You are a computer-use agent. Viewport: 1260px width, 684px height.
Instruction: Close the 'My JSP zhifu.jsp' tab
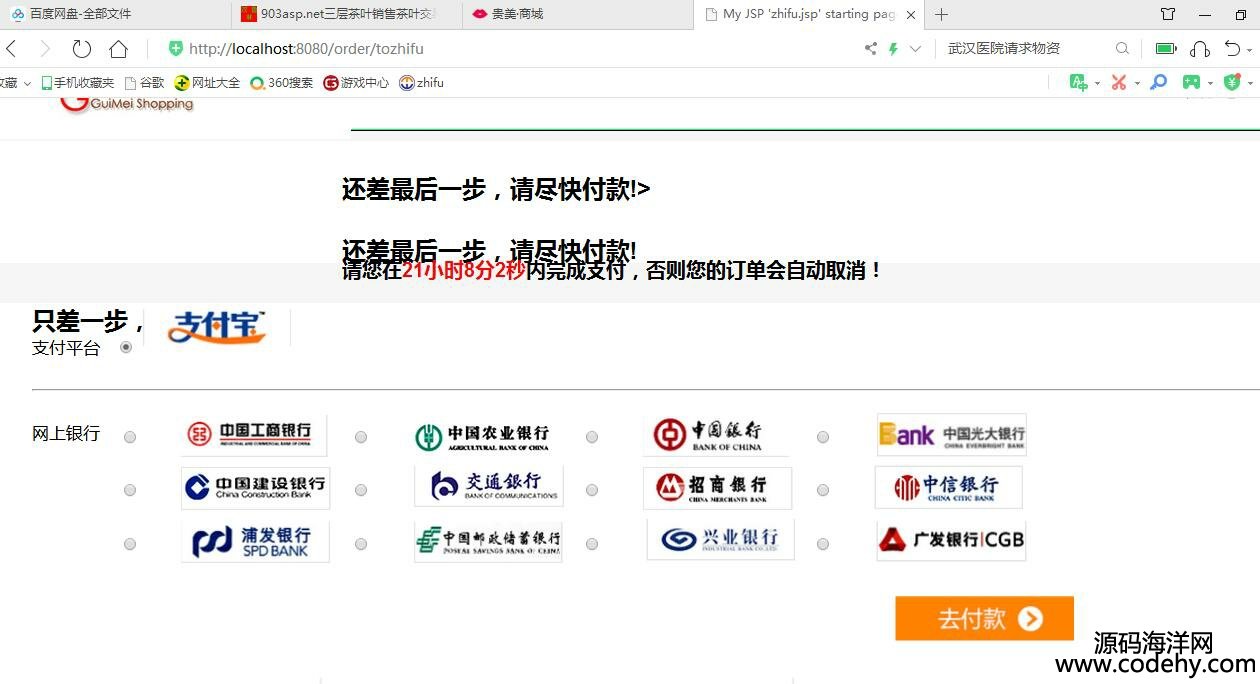pyautogui.click(x=910, y=14)
